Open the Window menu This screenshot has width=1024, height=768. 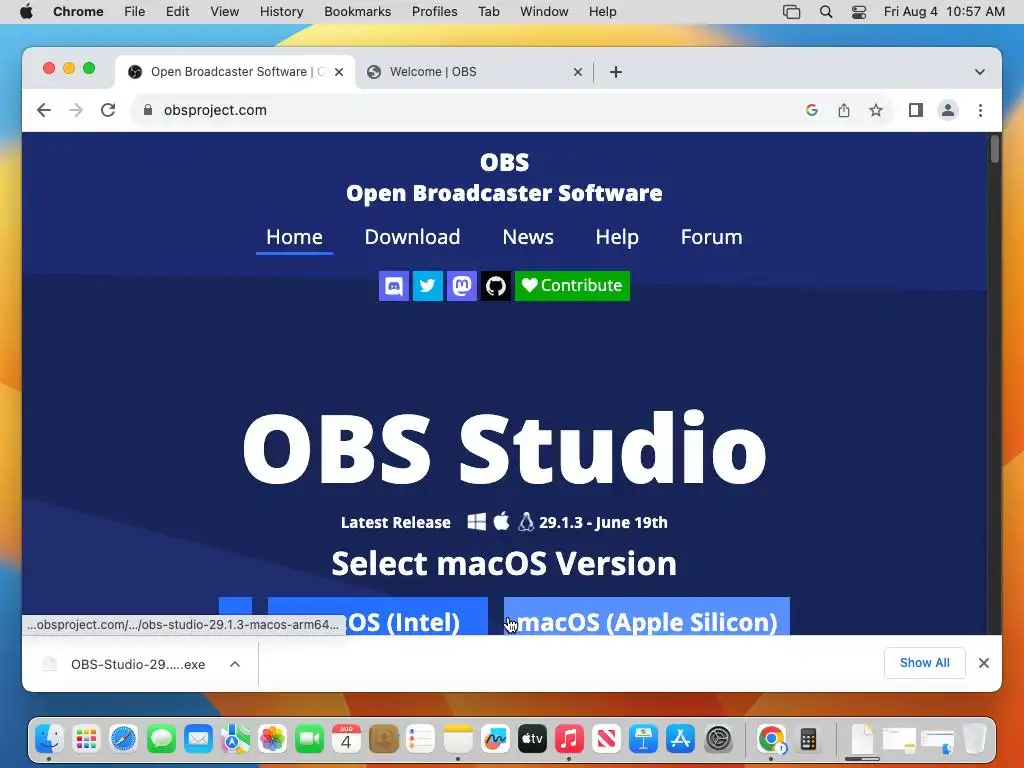544,12
